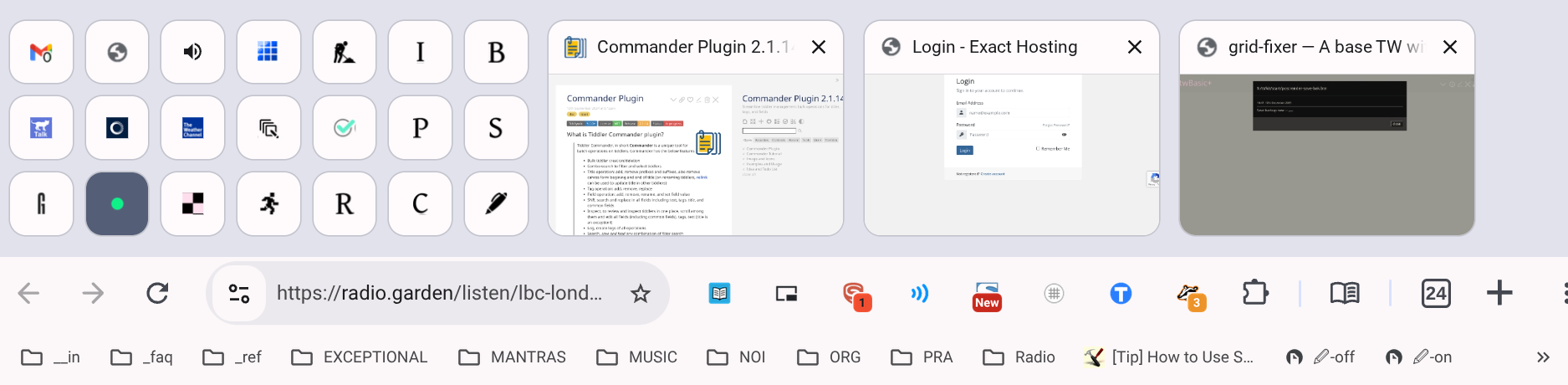Expand the Radio bookmarks folder
This screenshot has height=385, width=1568.
tap(1019, 357)
